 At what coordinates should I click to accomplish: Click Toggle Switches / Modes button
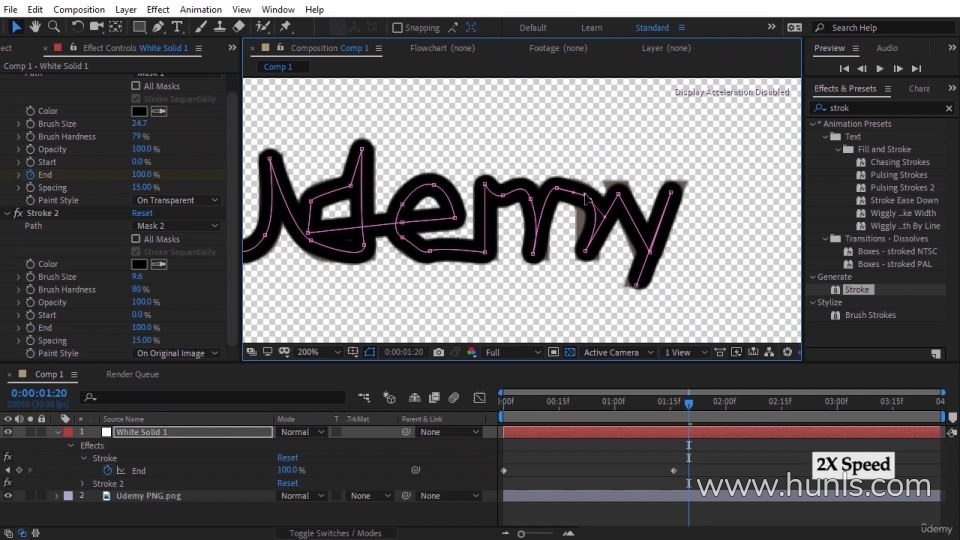pos(335,533)
